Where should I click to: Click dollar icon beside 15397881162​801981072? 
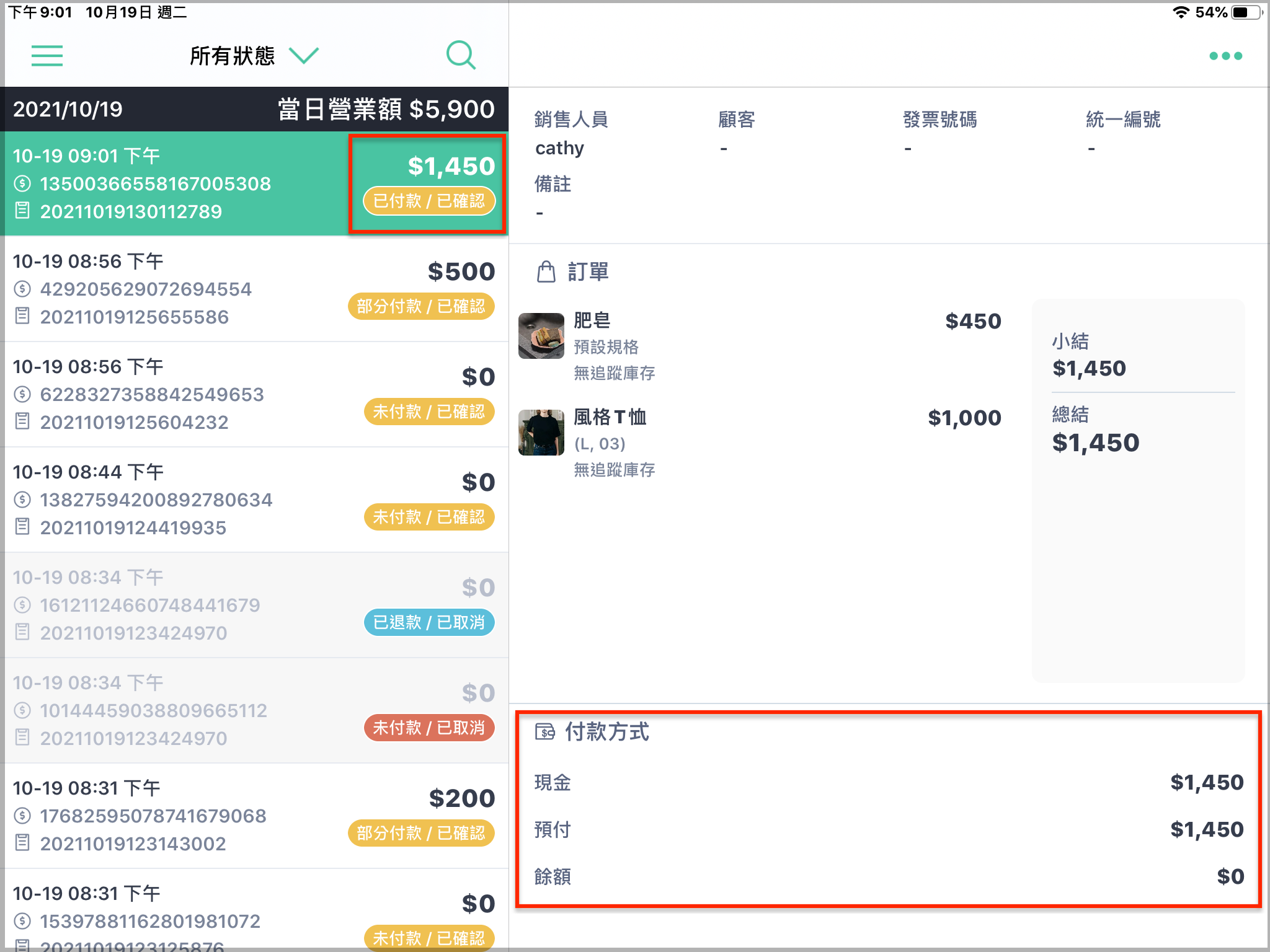tap(22, 921)
